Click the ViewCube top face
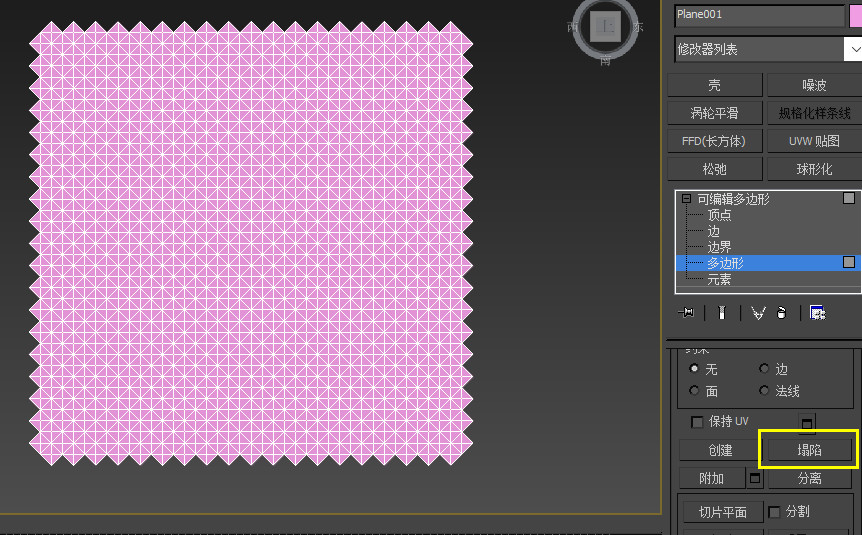 point(606,26)
